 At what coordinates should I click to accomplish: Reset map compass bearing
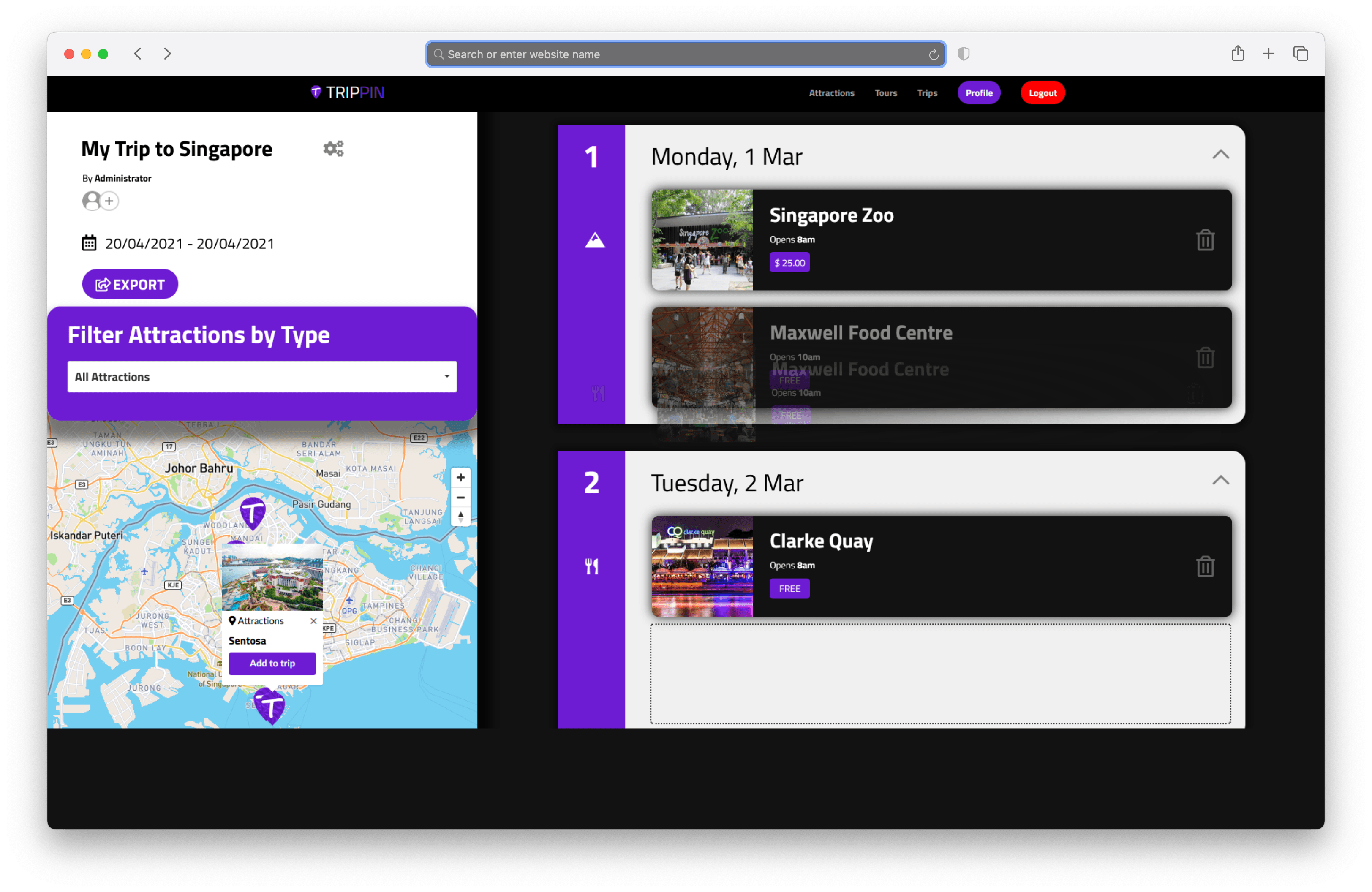tap(460, 517)
